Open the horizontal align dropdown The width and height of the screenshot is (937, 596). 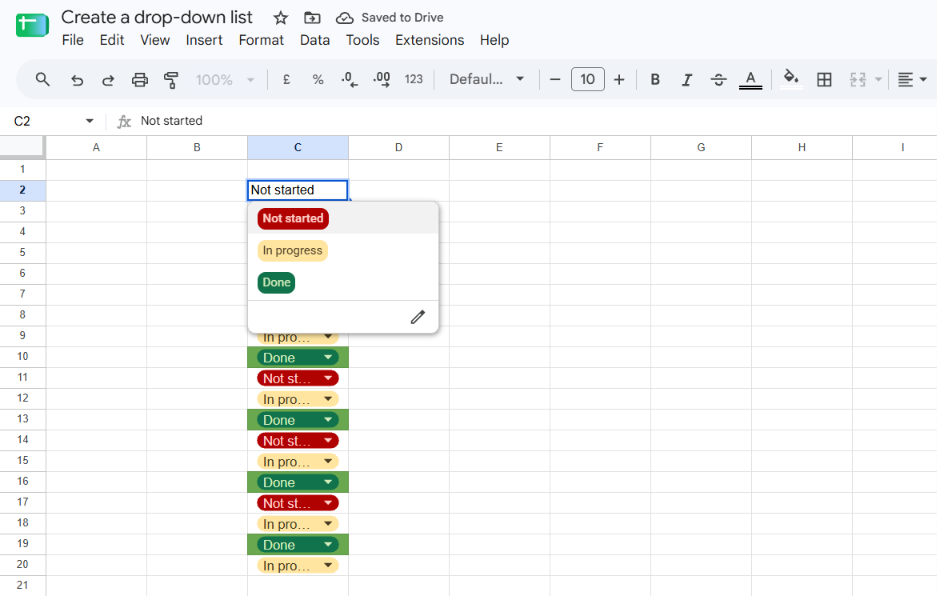click(912, 79)
